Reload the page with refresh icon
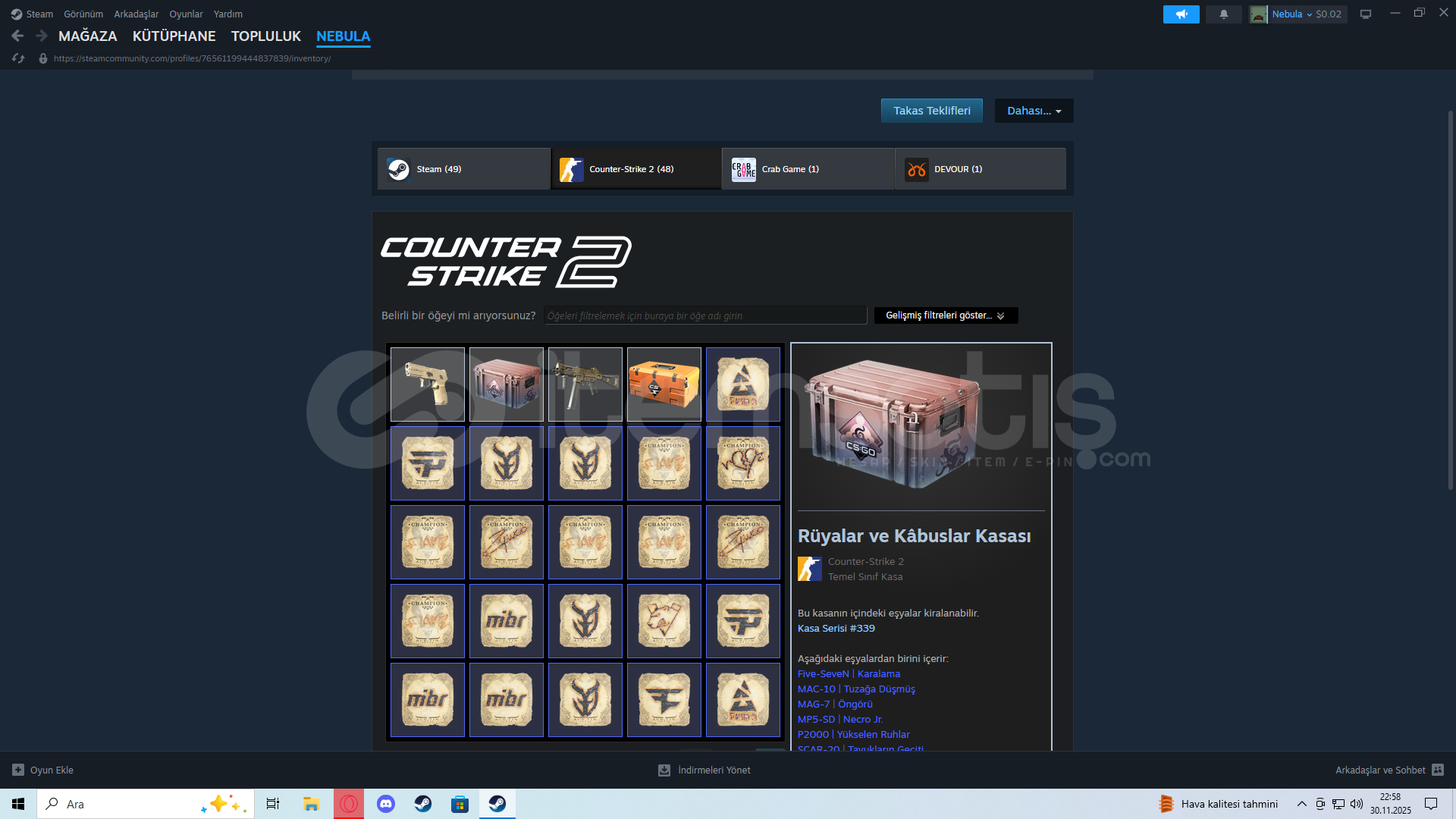Screen dimensions: 1456x819 coord(18,58)
